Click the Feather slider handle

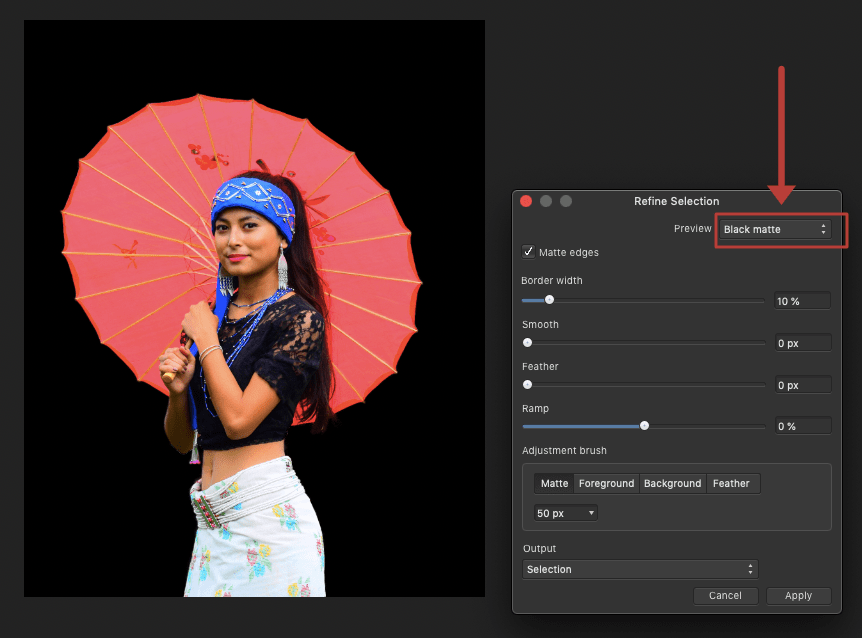[x=528, y=385]
